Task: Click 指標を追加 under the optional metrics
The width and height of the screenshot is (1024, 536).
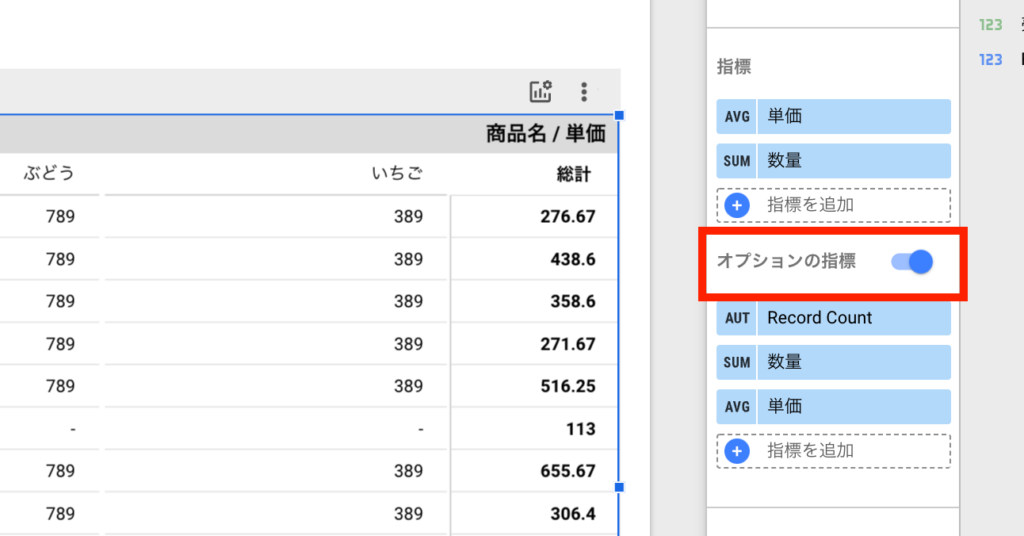Action: (x=810, y=451)
